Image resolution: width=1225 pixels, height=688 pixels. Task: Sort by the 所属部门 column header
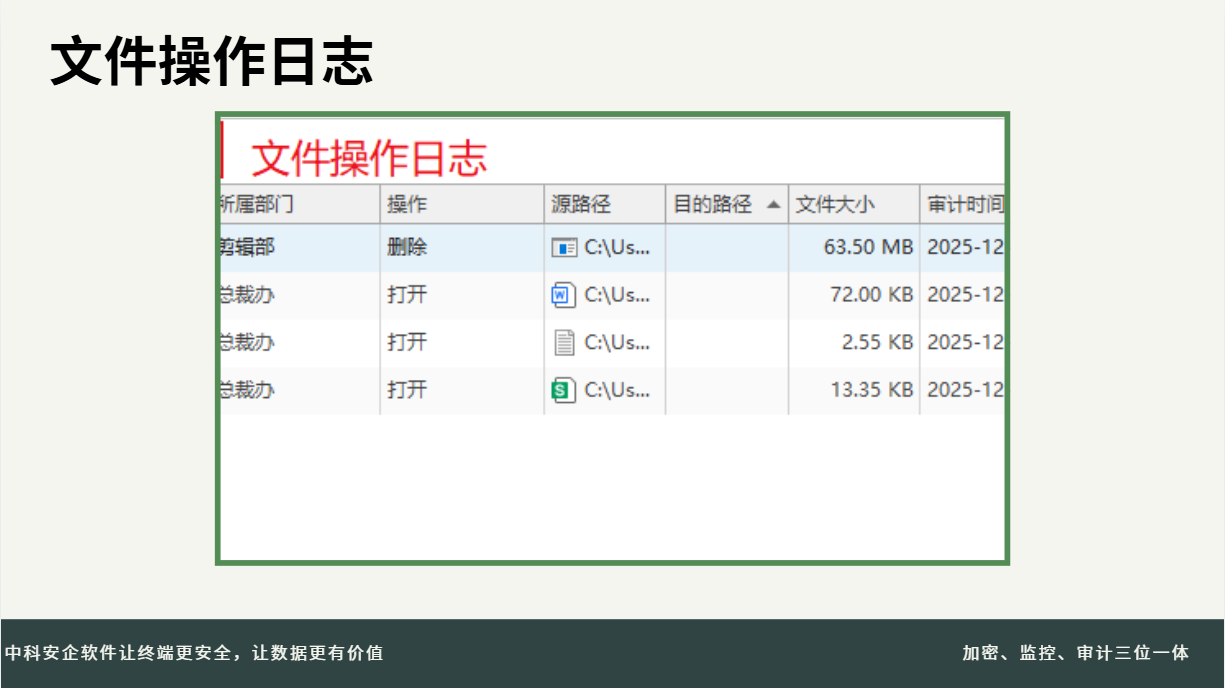tap(258, 205)
